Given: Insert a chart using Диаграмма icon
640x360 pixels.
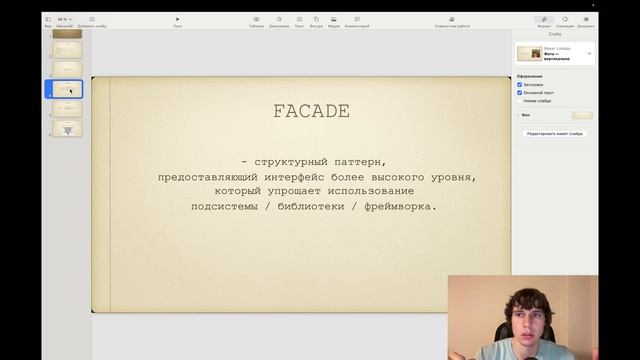Looking at the screenshot, I should pos(279,19).
